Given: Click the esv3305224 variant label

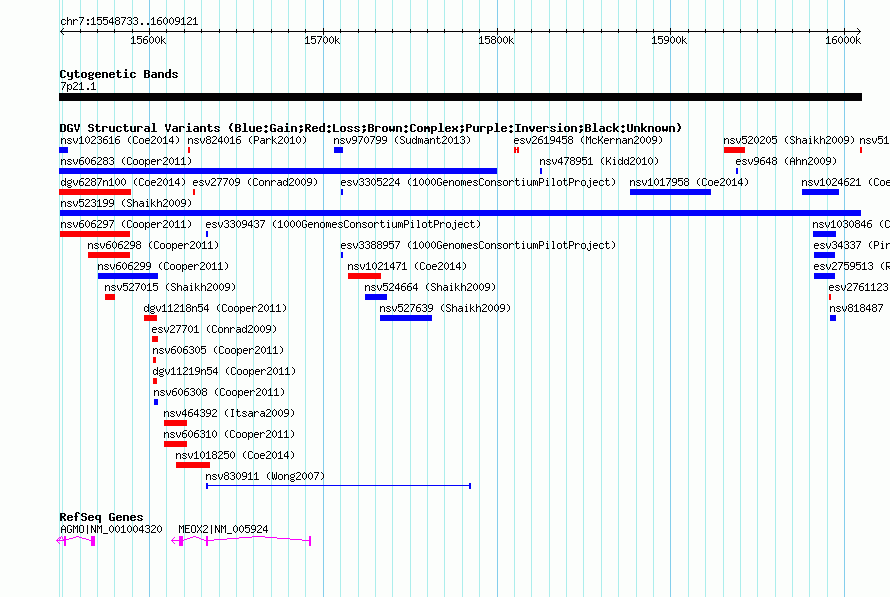Looking at the screenshot, I should click(x=478, y=182).
